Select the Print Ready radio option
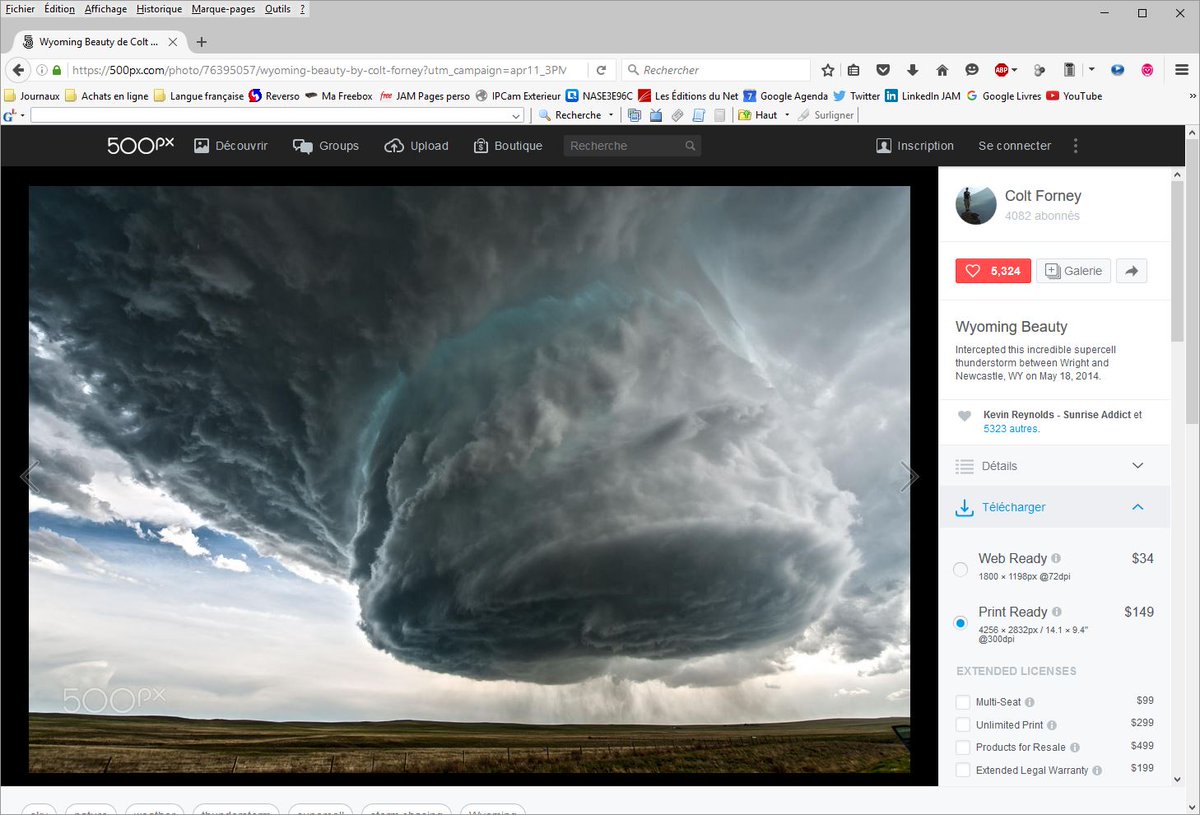The width and height of the screenshot is (1200, 815). (961, 623)
